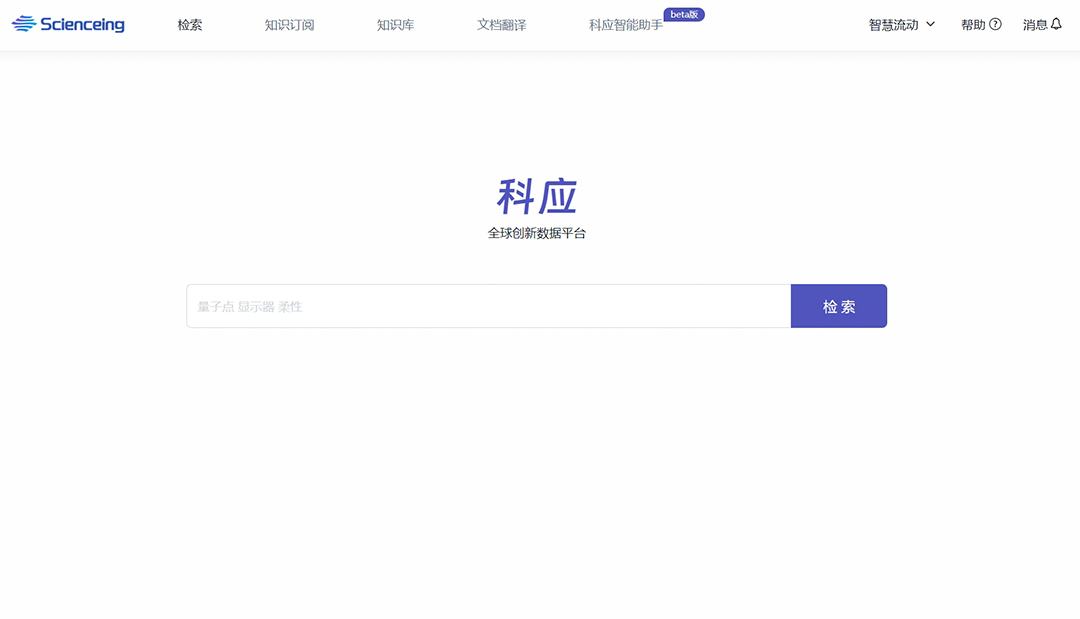Launch 科应智能助手 from the navigation bar

tap(625, 25)
